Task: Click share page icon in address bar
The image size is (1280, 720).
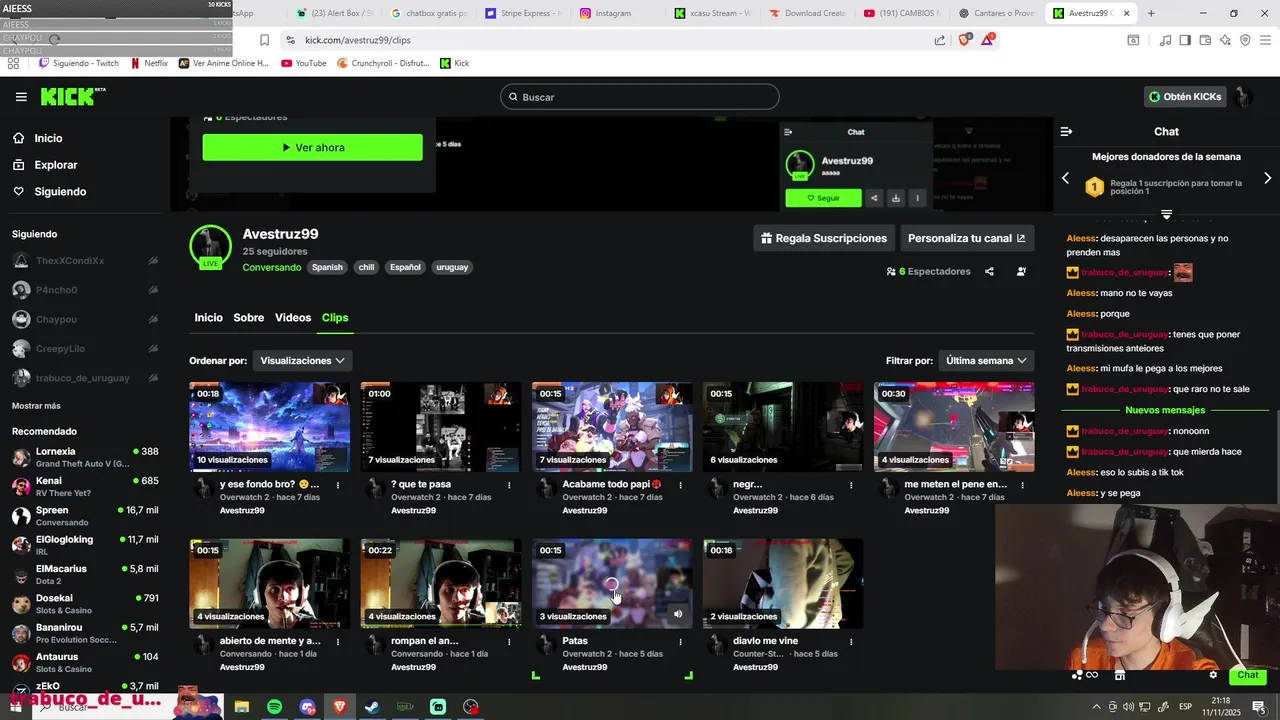Action: click(940, 40)
